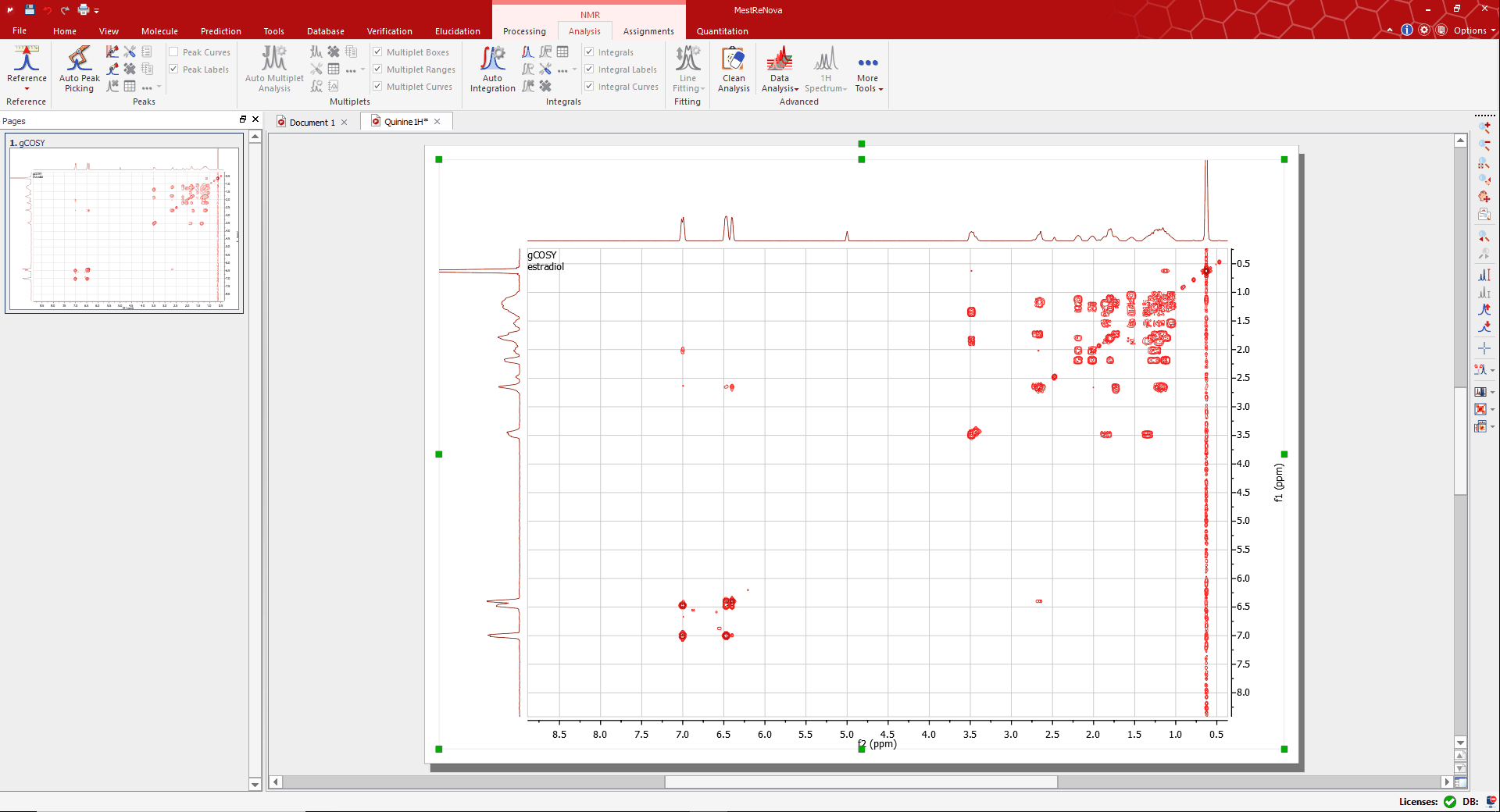Open the Options dropdown in title bar

tap(1474, 30)
